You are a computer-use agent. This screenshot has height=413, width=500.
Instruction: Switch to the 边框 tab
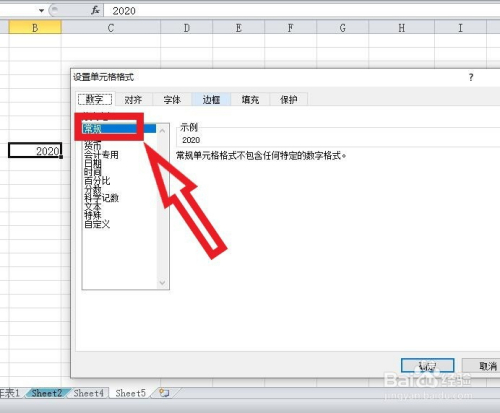211,99
